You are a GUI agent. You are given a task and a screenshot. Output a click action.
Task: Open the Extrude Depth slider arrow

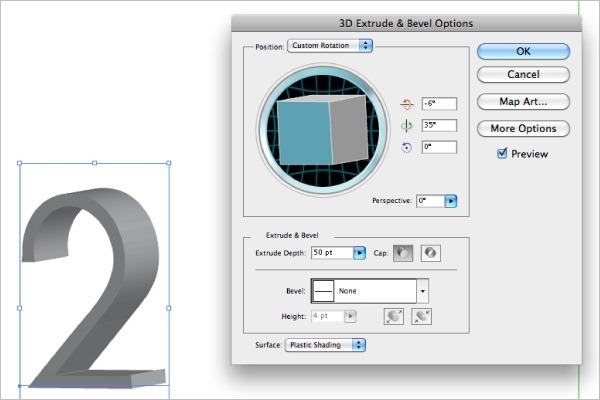click(x=359, y=253)
